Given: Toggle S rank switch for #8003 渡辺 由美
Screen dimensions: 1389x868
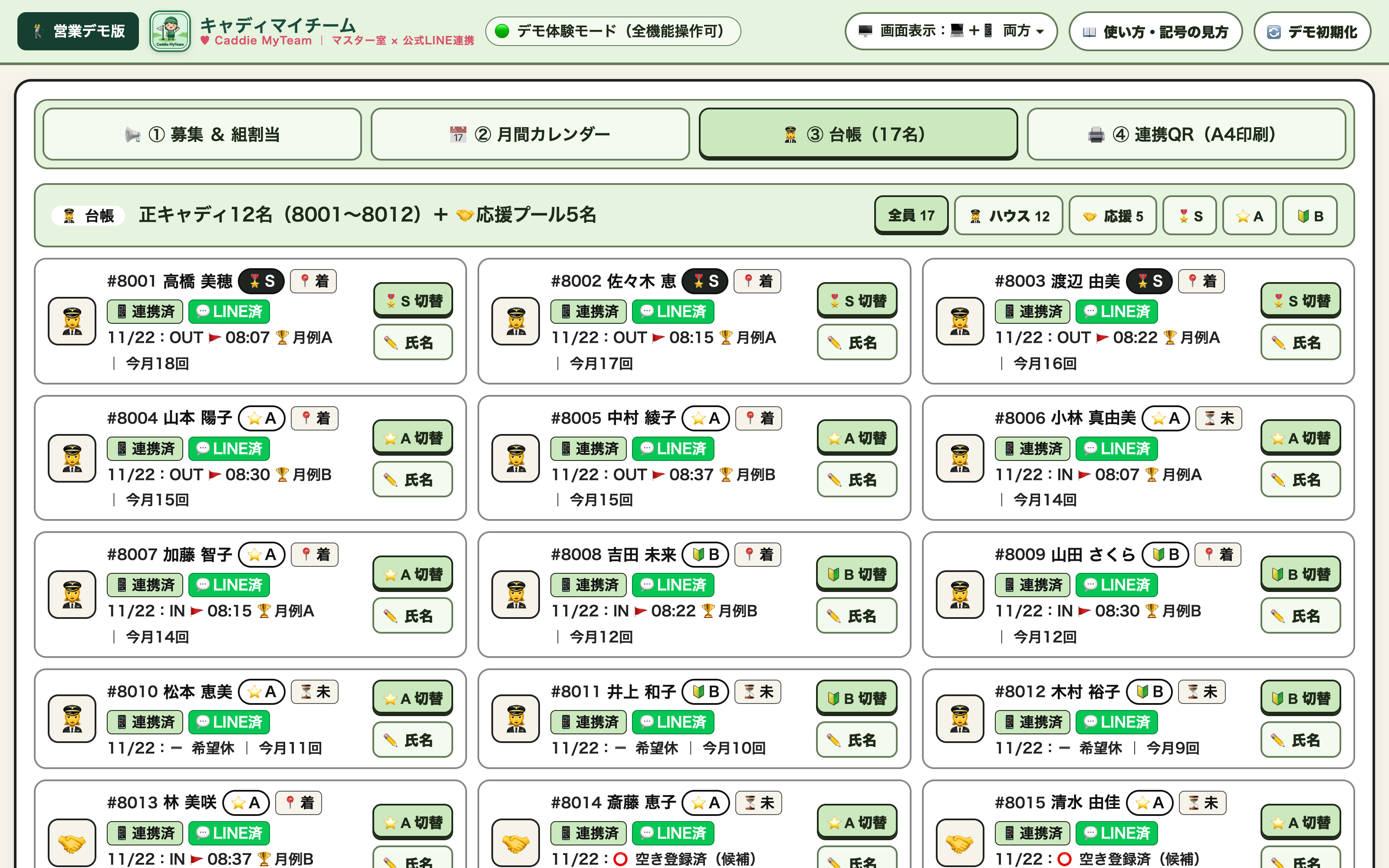Looking at the screenshot, I should 1300,300.
